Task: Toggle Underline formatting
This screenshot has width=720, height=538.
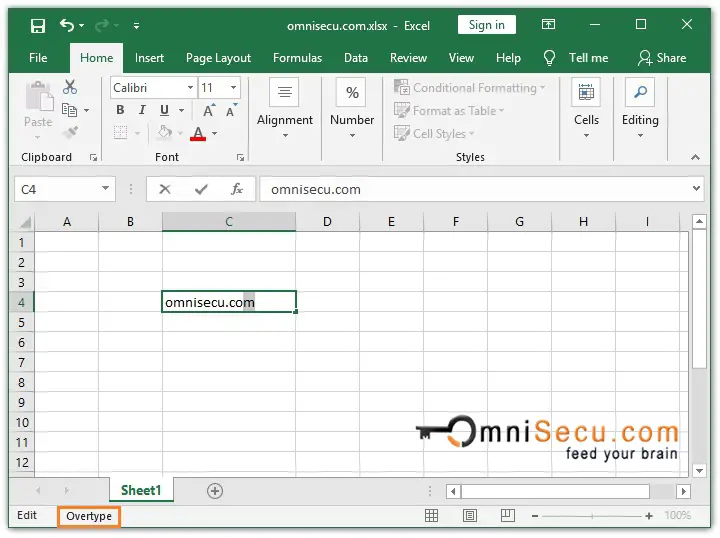Action: pos(164,110)
